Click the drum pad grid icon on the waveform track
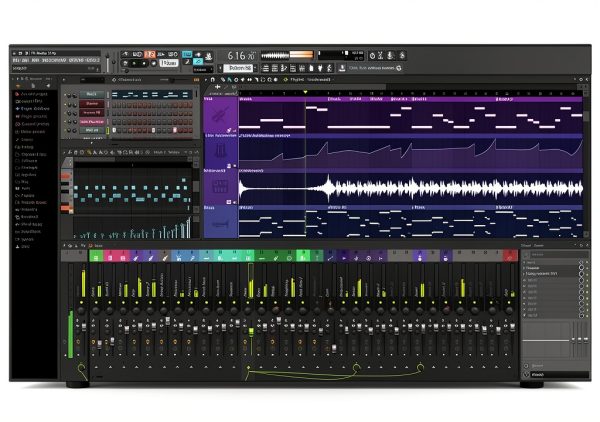Viewport: 600px width, 422px height. pyautogui.click(x=220, y=187)
